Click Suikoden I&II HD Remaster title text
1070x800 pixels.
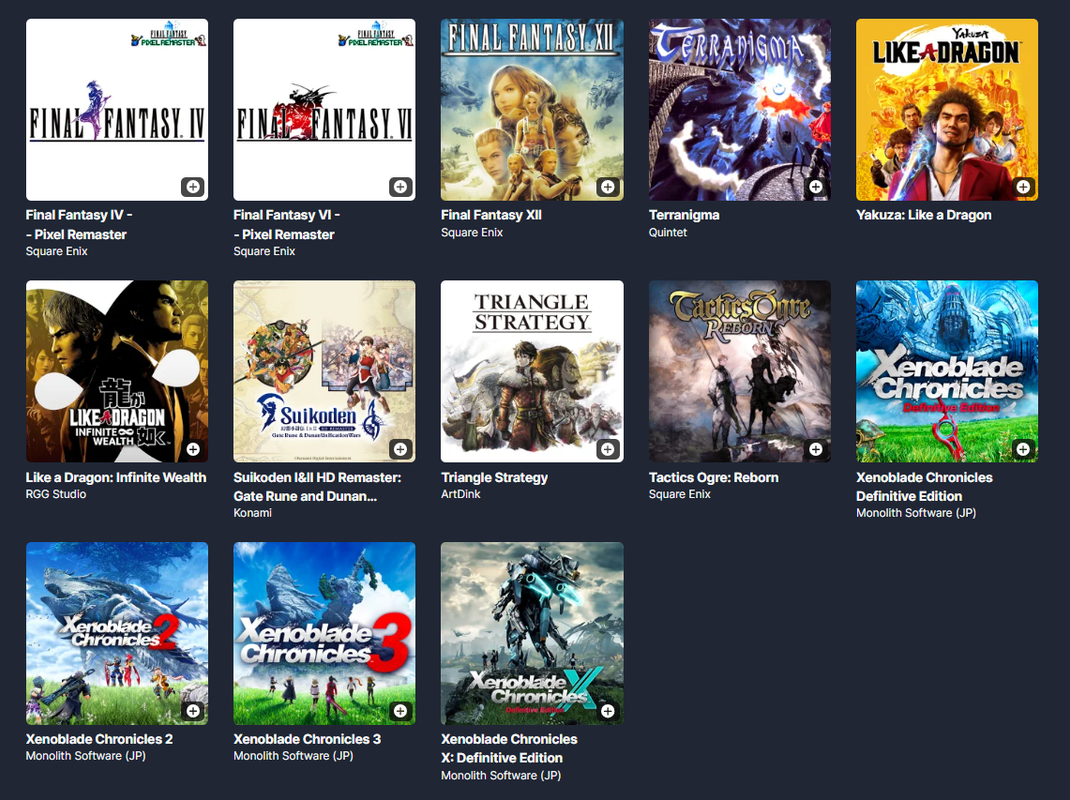(317, 487)
